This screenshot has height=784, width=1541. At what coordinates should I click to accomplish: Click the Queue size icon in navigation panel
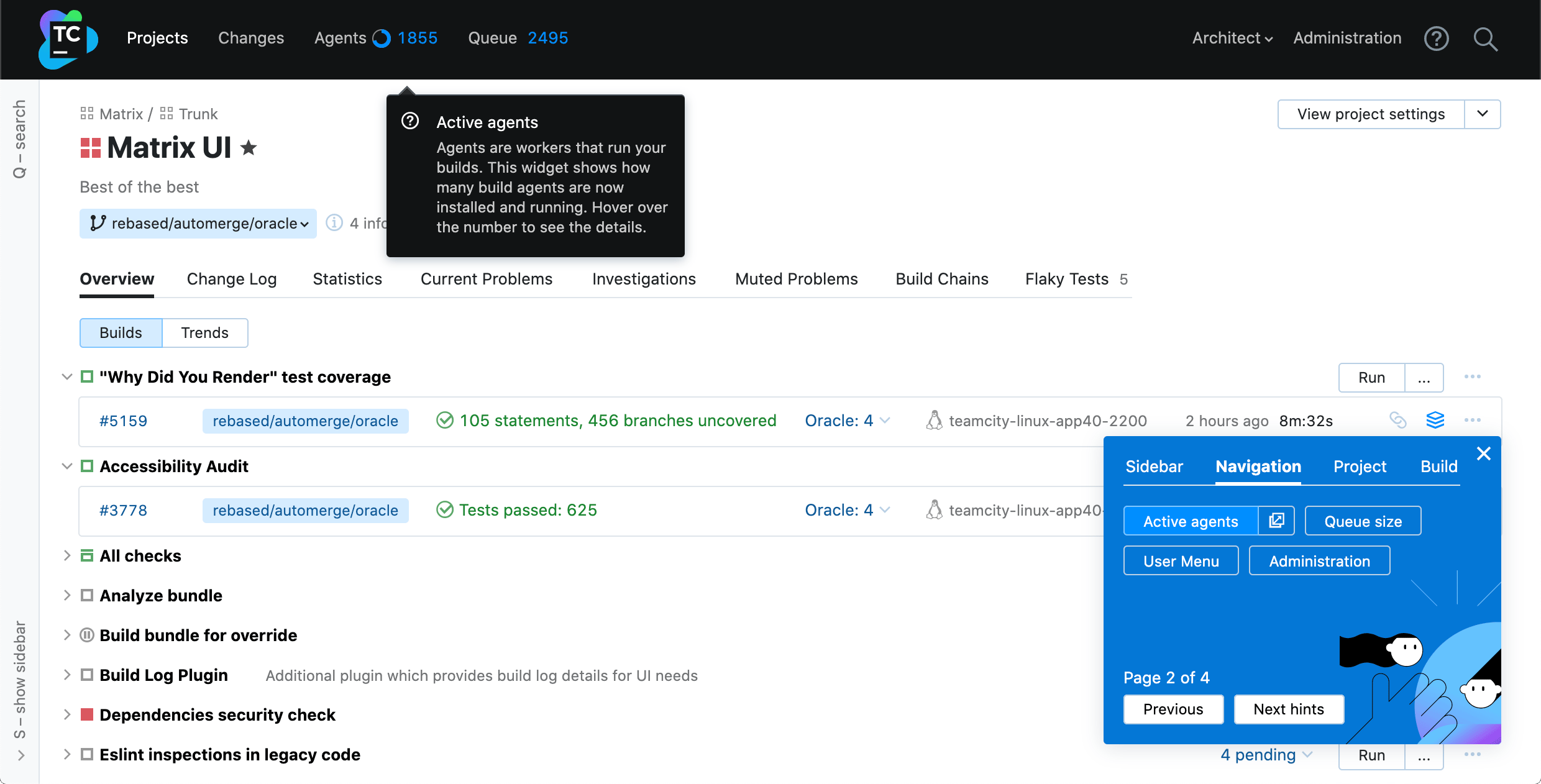(1363, 521)
